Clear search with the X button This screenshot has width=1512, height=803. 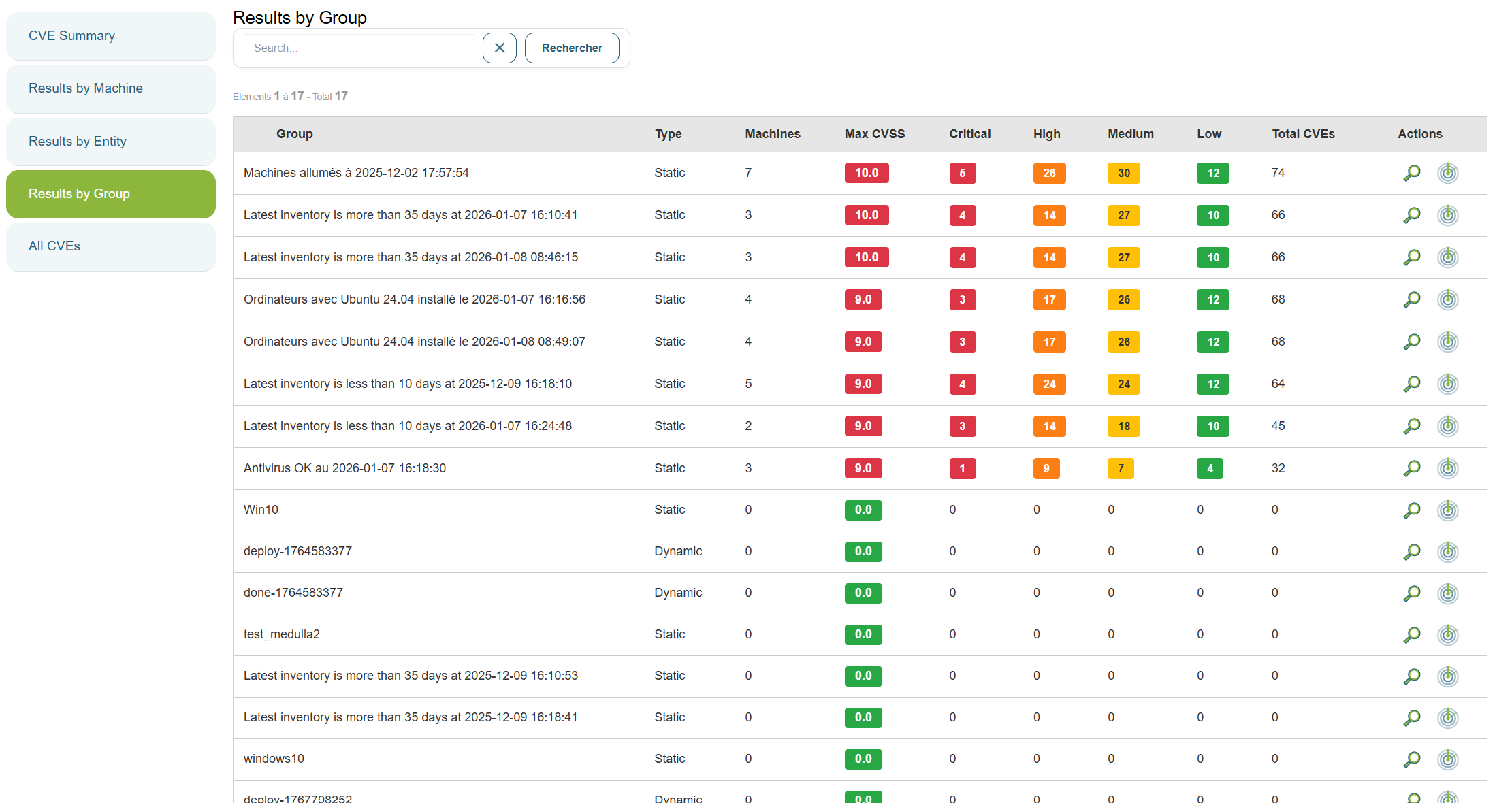[x=499, y=48]
